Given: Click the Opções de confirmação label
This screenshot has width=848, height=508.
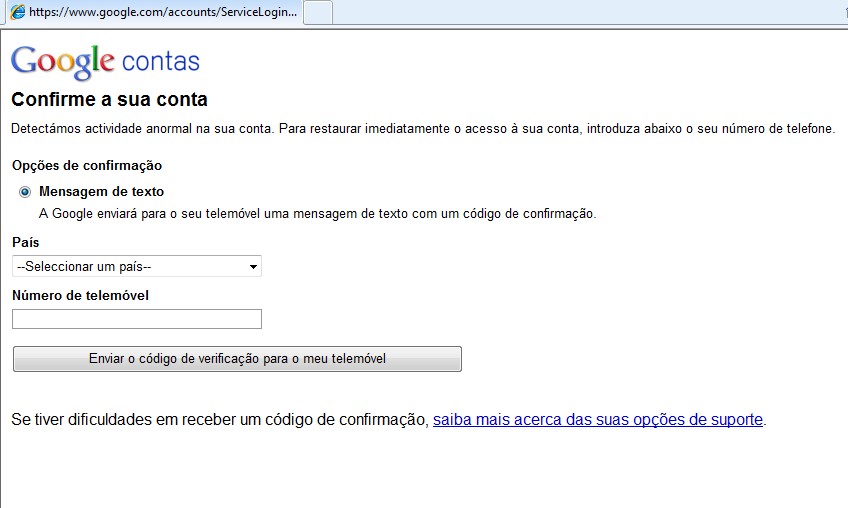Looking at the screenshot, I should [87, 166].
